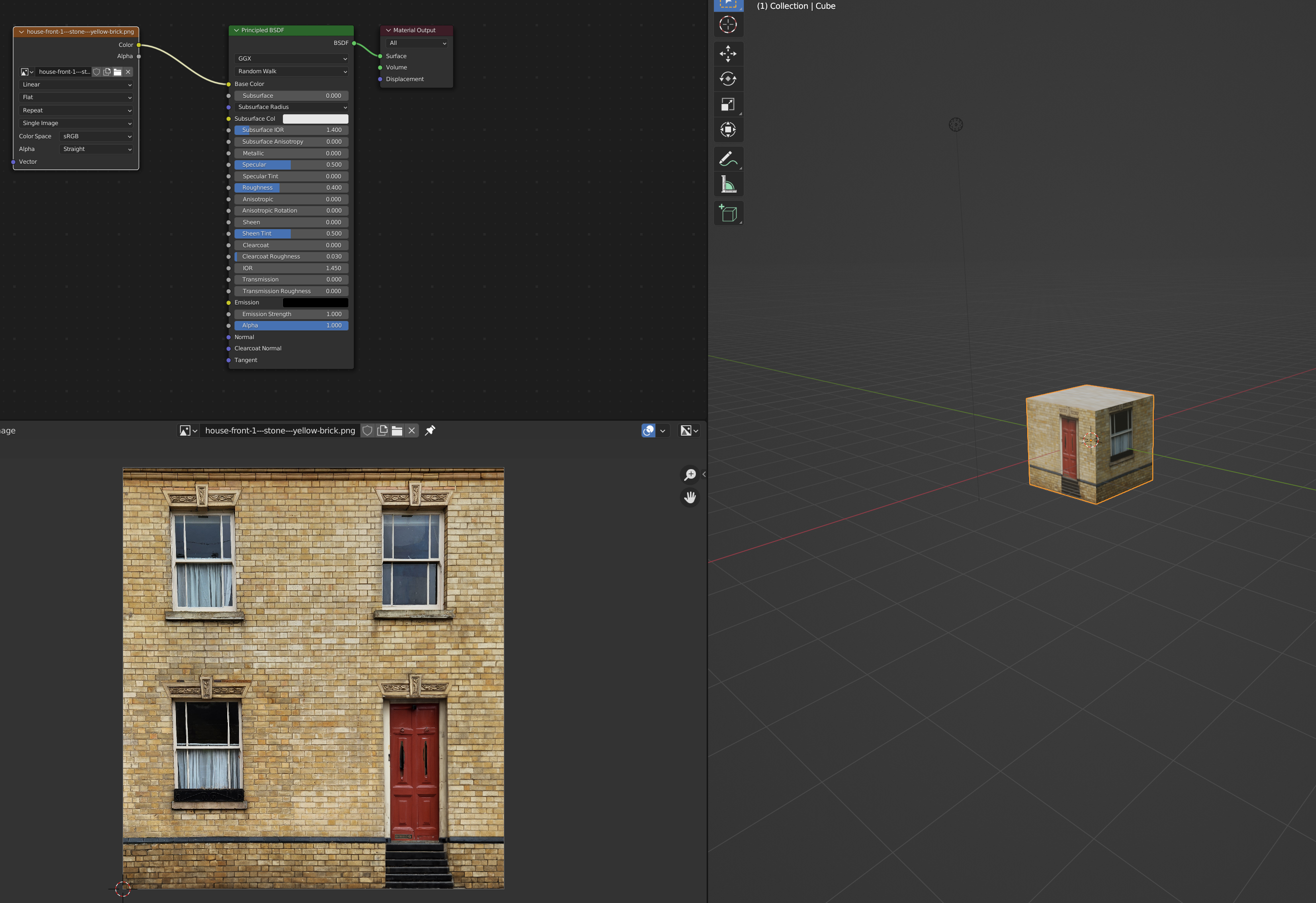Screen dimensions: 1316x903
Task: Toggle fake user shield on texture node
Action: [96, 72]
